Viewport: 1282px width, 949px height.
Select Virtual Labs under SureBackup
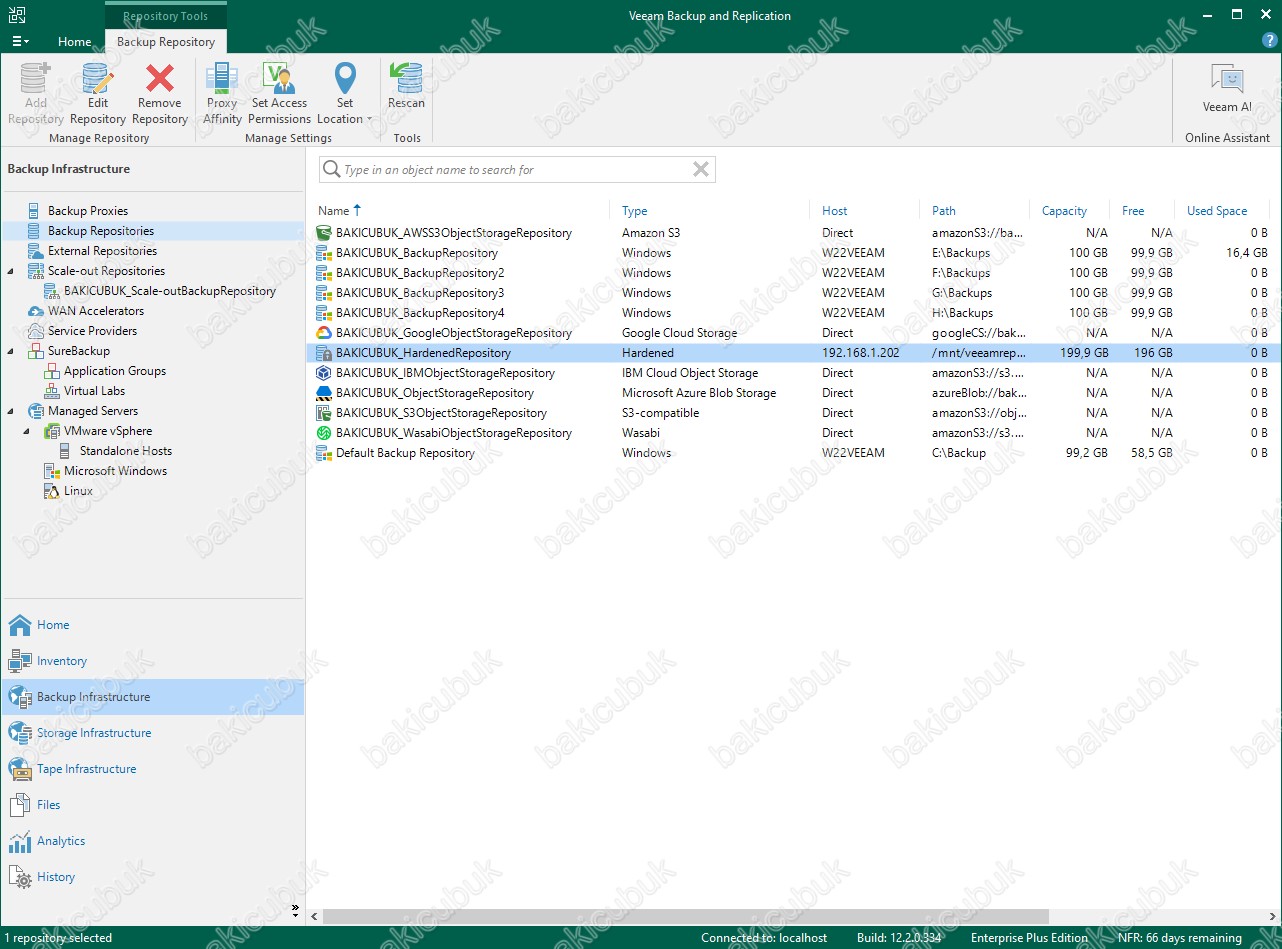coord(94,391)
